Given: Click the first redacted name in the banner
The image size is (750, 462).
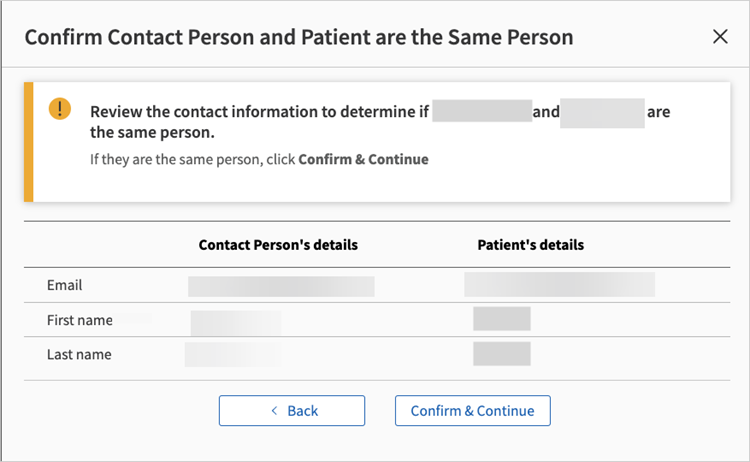Looking at the screenshot, I should point(481,111).
